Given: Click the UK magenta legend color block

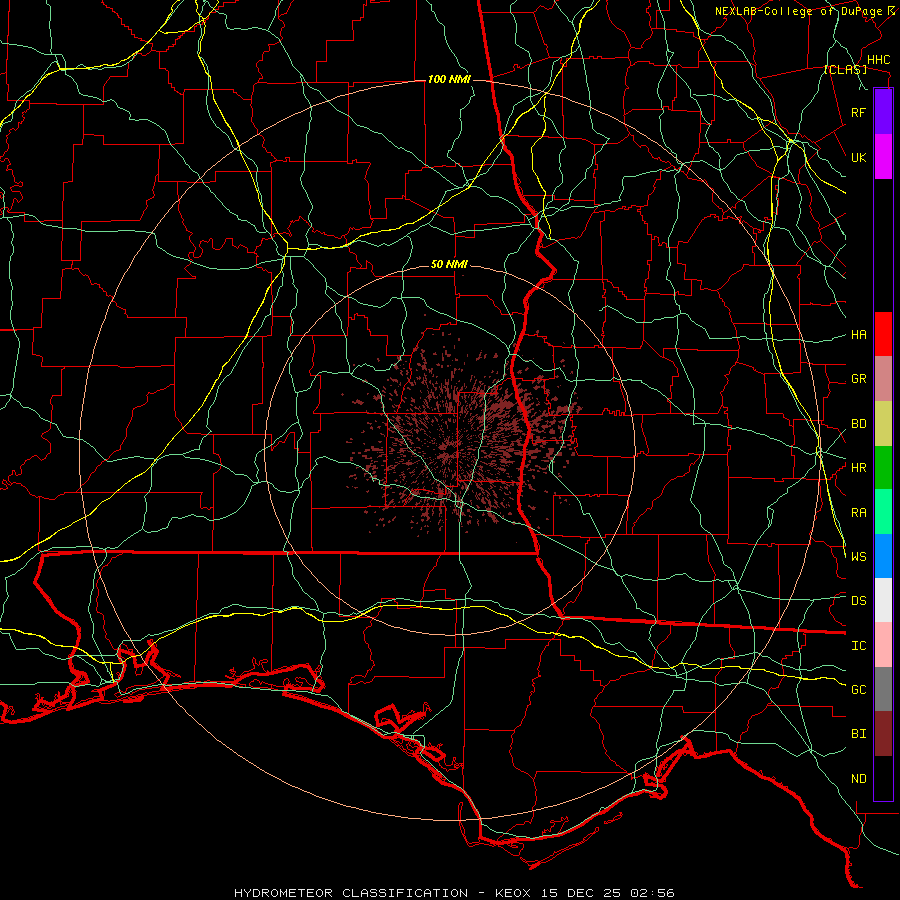Looking at the screenshot, I should click(883, 157).
